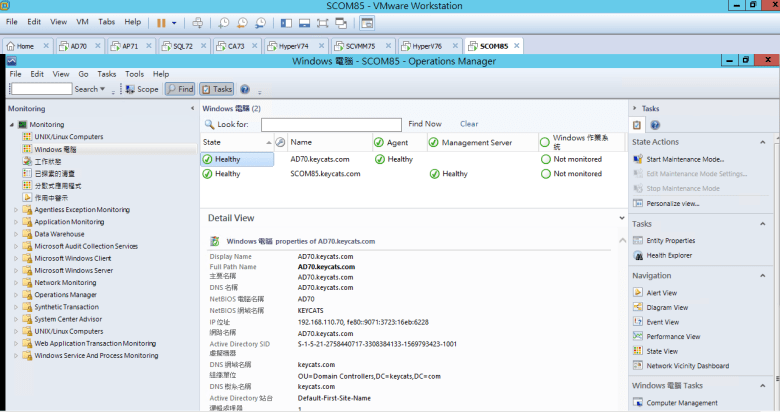Screen dimensions: 780x412
Task: Click VMware send Ctrl+Alt+Del icon
Action: pyautogui.click(x=197, y=21)
